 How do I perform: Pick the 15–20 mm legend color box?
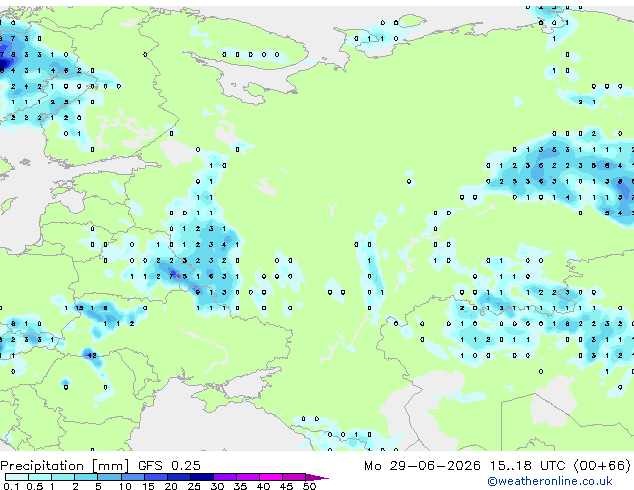tap(156, 477)
